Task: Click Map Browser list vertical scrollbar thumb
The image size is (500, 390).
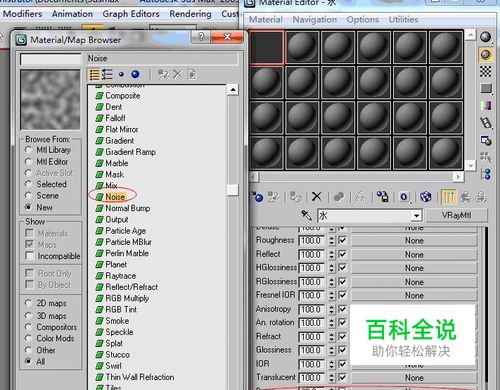Action: 233,190
